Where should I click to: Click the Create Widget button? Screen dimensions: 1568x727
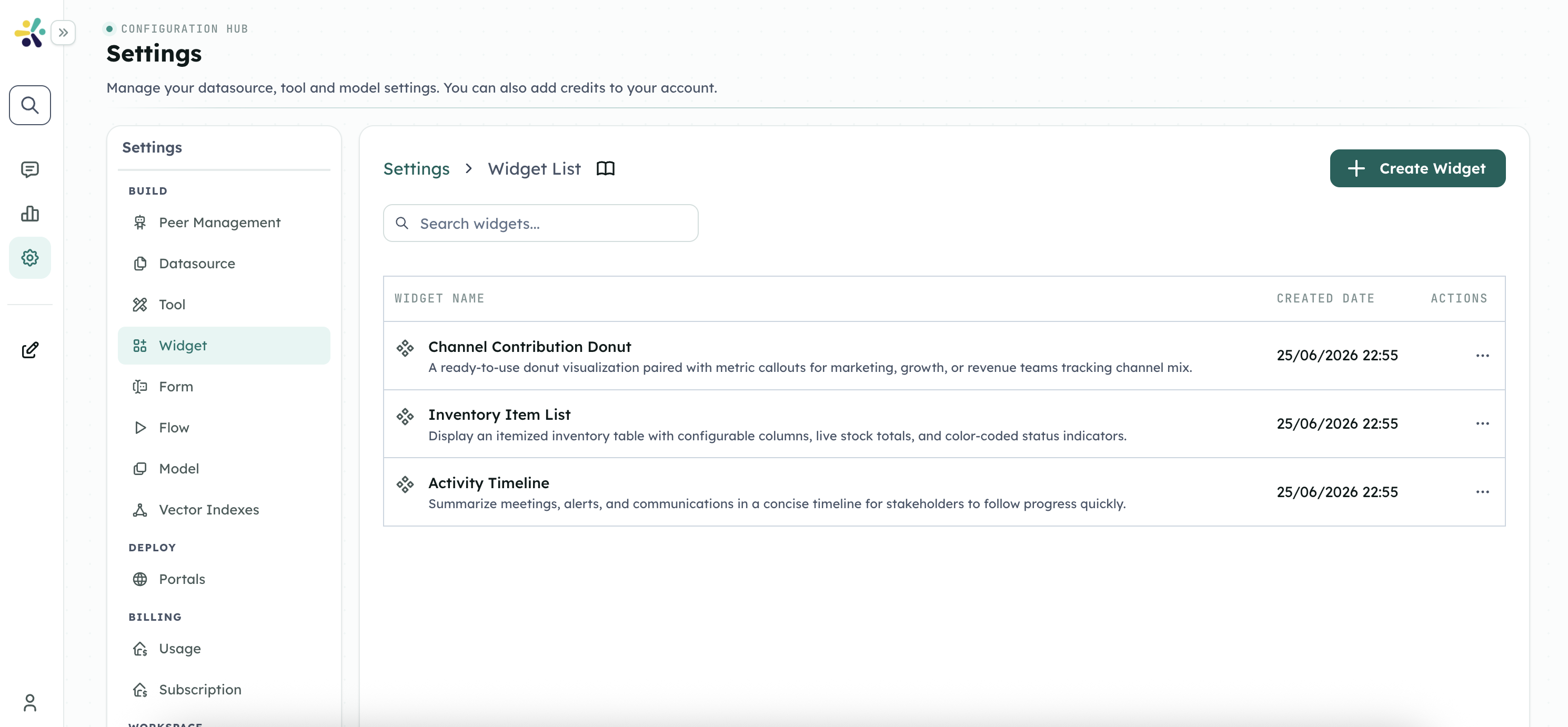click(1417, 168)
